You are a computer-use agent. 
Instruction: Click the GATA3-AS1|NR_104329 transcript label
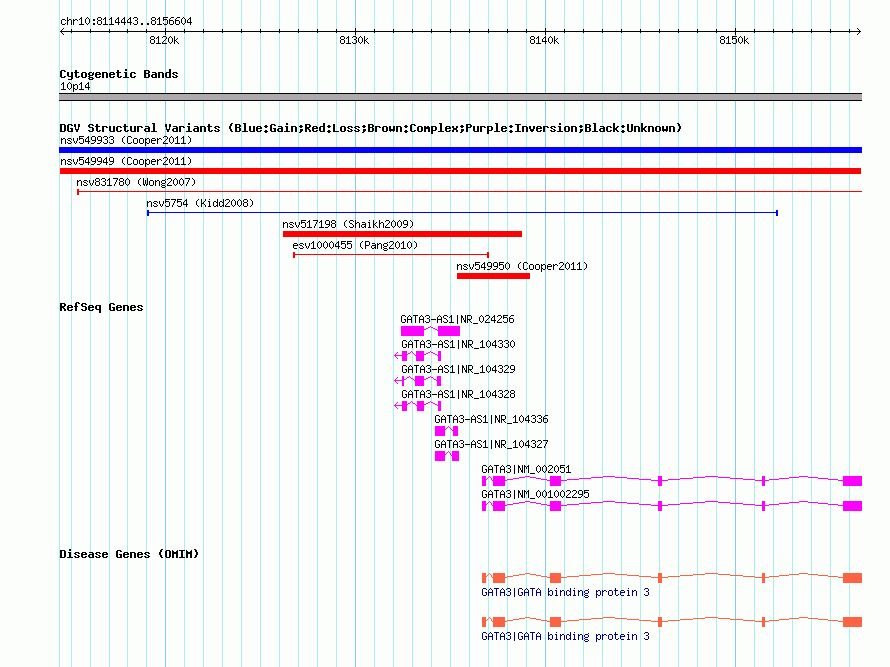tap(458, 370)
